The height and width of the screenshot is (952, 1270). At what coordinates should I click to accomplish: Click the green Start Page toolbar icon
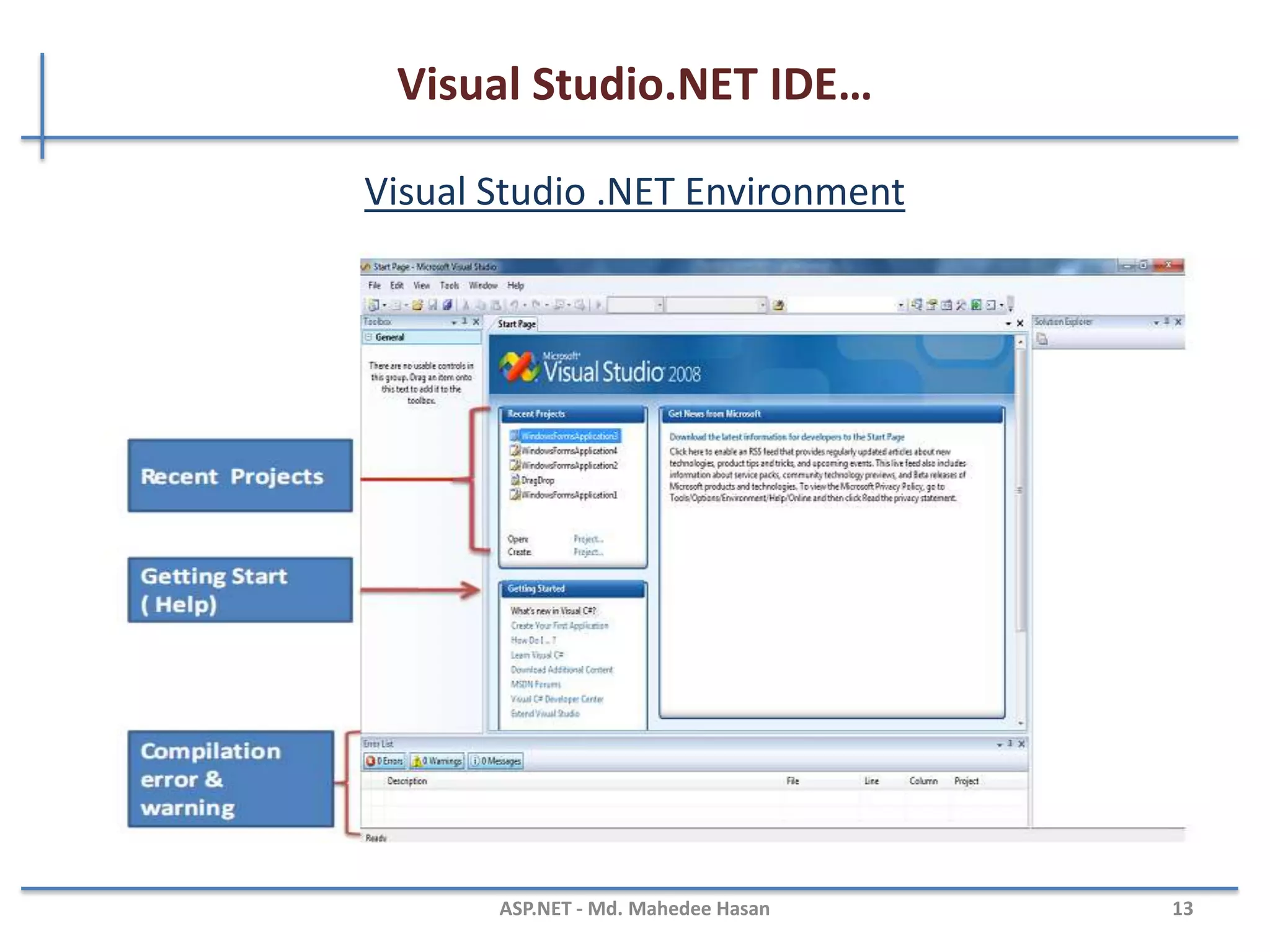pos(976,305)
